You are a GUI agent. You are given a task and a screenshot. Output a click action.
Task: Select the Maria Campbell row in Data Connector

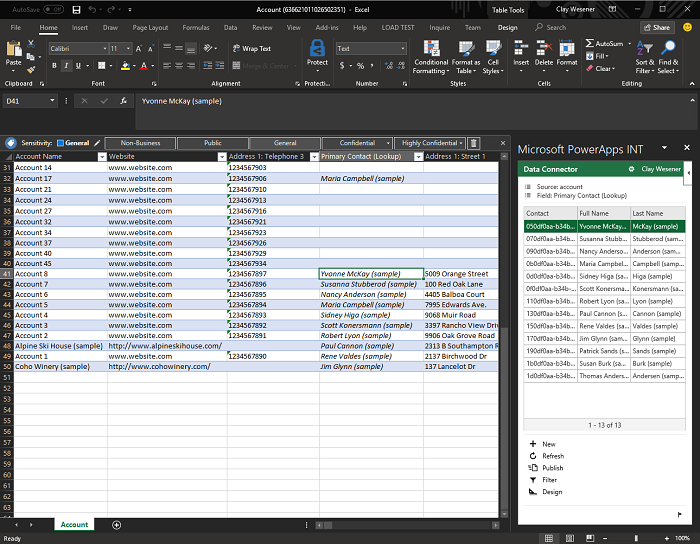(x=601, y=264)
